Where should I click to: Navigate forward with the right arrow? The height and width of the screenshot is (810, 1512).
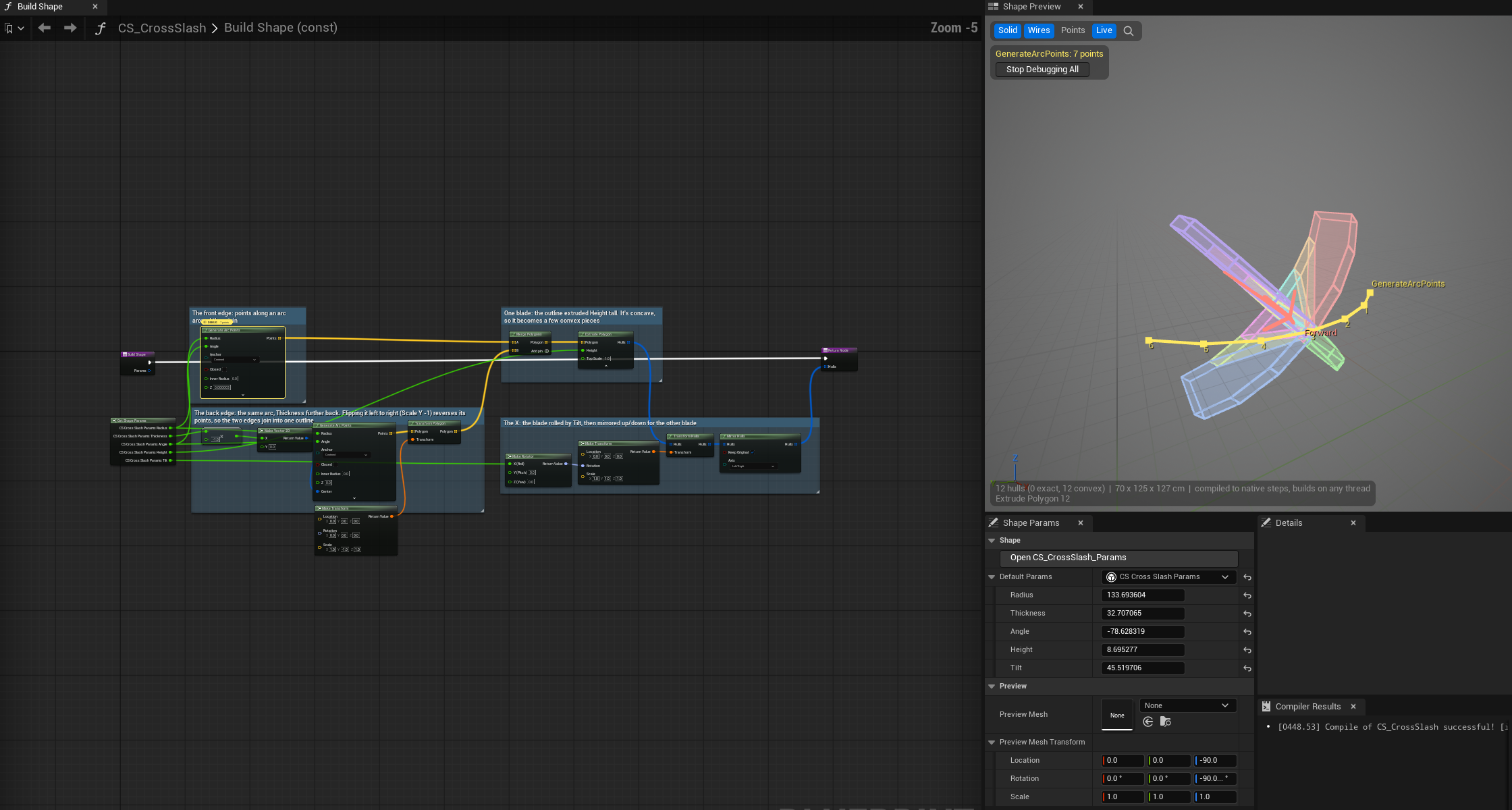[x=70, y=28]
